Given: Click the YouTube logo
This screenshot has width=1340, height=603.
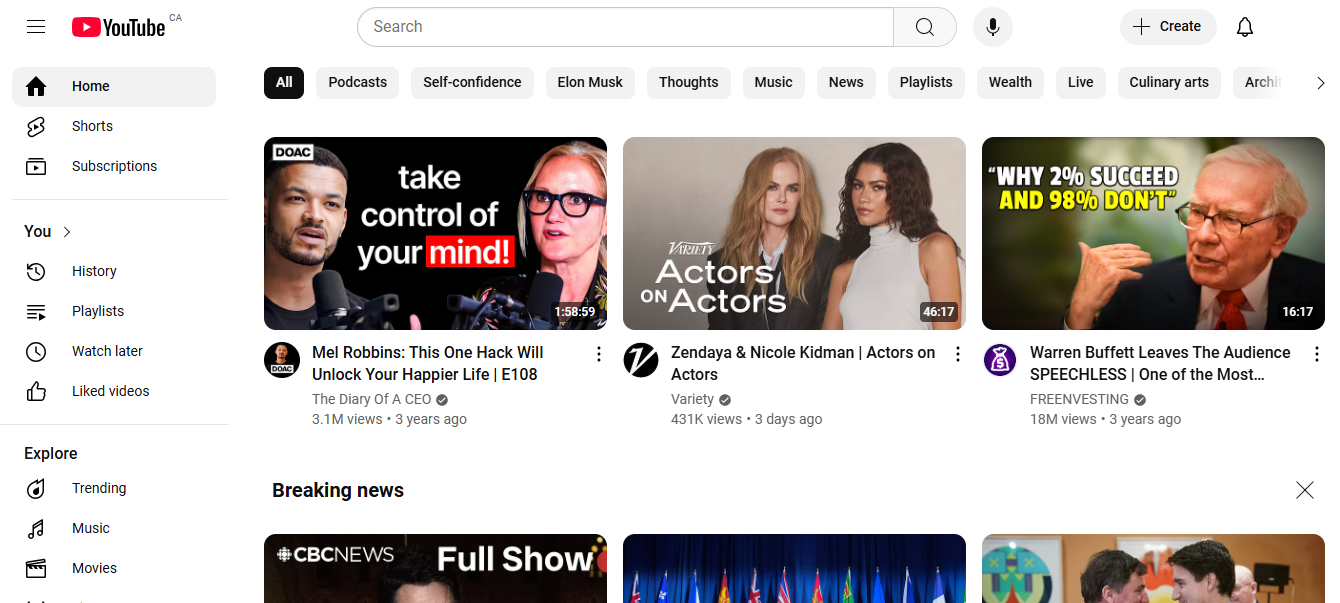Looking at the screenshot, I should click(x=118, y=27).
